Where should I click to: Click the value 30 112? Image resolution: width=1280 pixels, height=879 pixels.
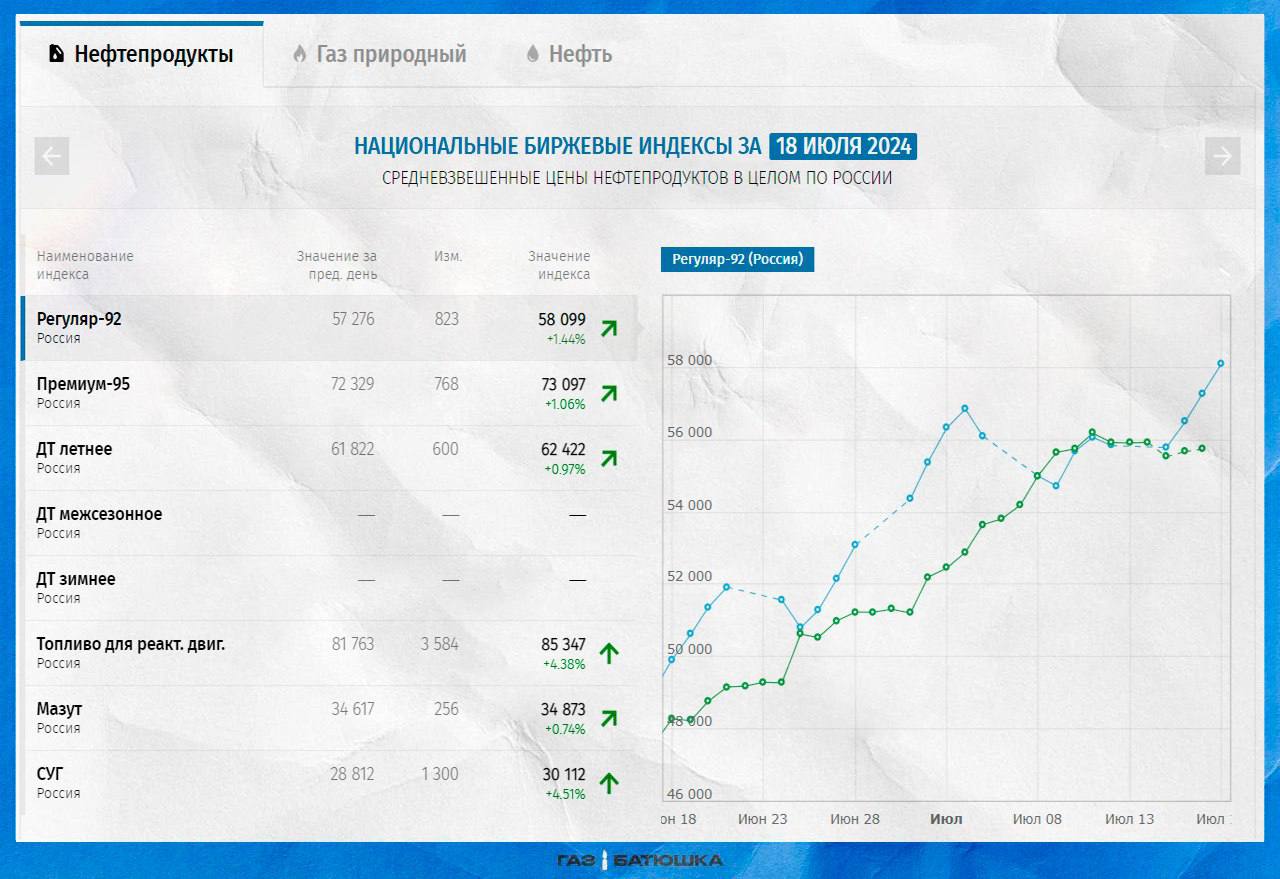click(564, 775)
